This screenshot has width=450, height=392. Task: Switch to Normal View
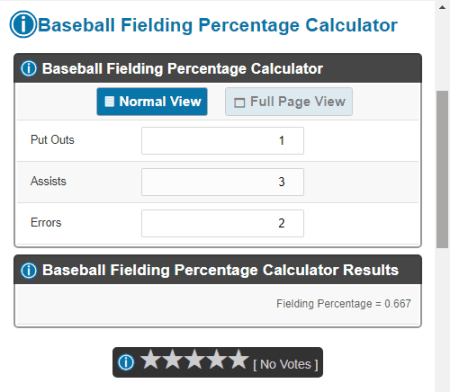(x=152, y=102)
